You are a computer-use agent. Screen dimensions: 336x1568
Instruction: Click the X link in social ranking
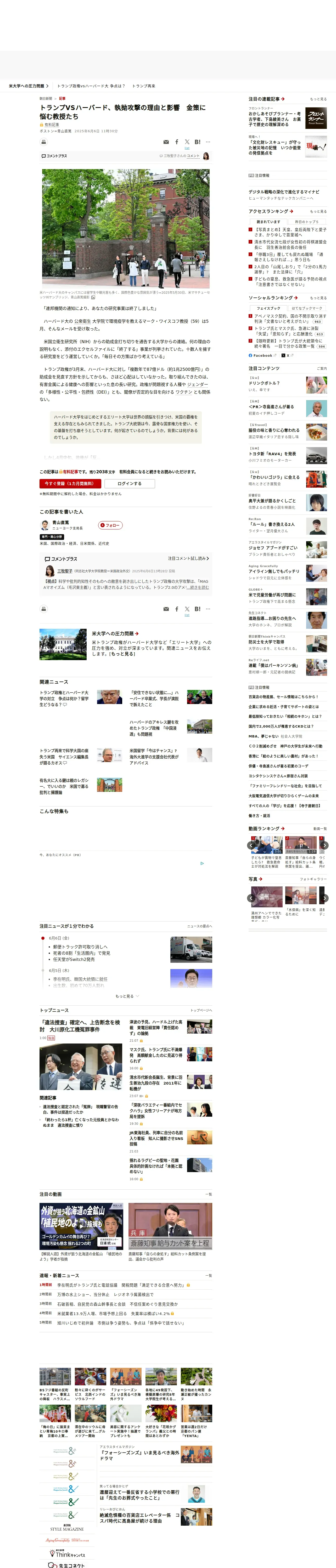pos(288,355)
